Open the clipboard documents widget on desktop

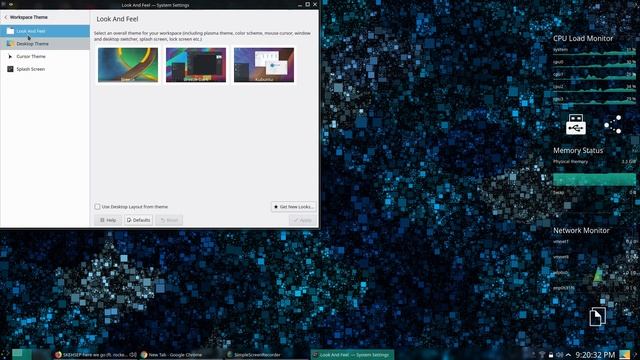point(598,316)
